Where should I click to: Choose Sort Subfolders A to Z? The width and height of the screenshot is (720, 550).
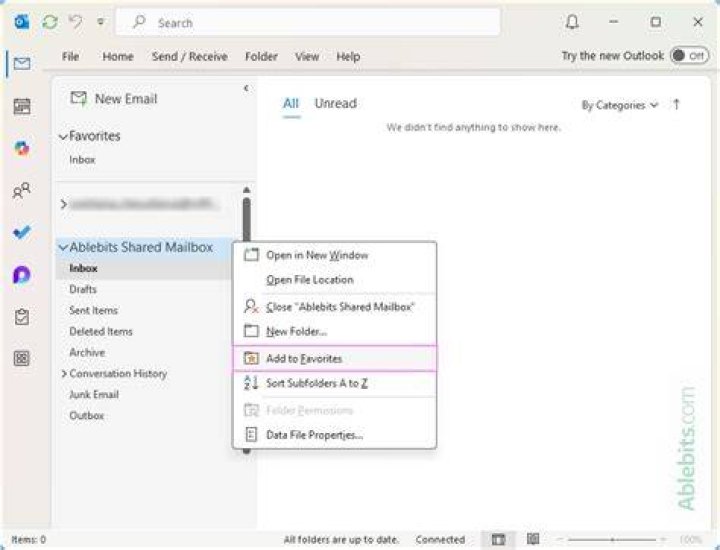point(335,383)
